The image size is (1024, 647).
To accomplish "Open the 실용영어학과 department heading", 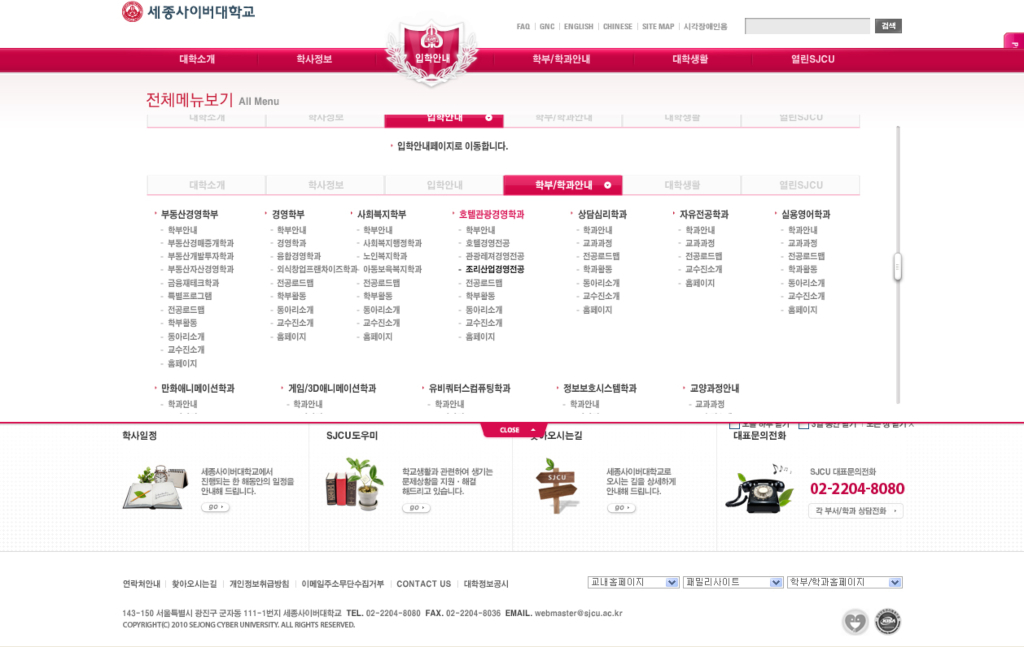I will pos(806,214).
